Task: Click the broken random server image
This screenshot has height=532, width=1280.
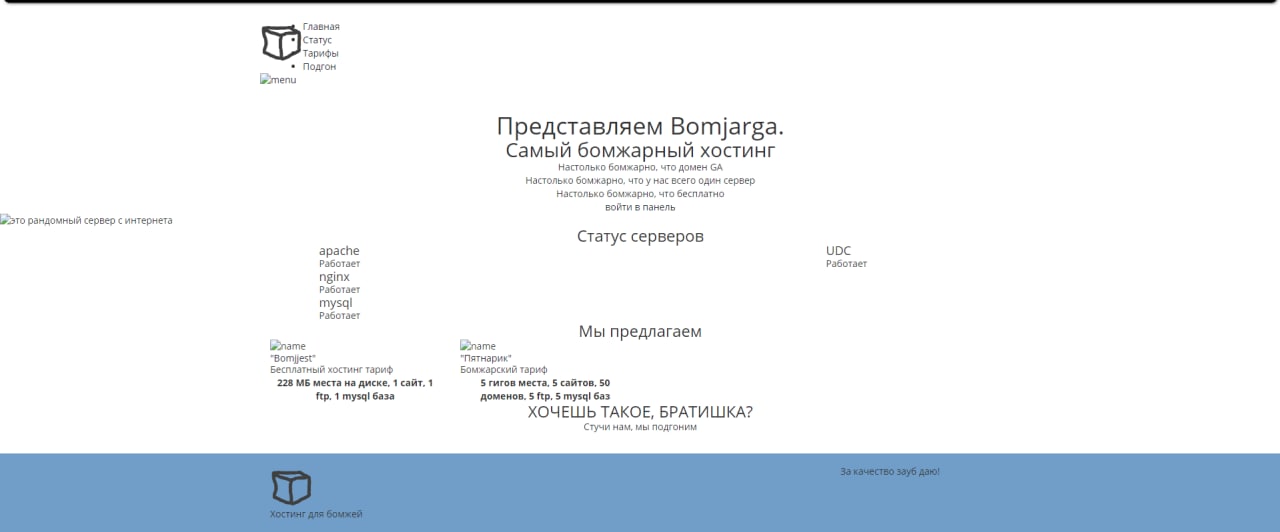Action: tap(86, 220)
